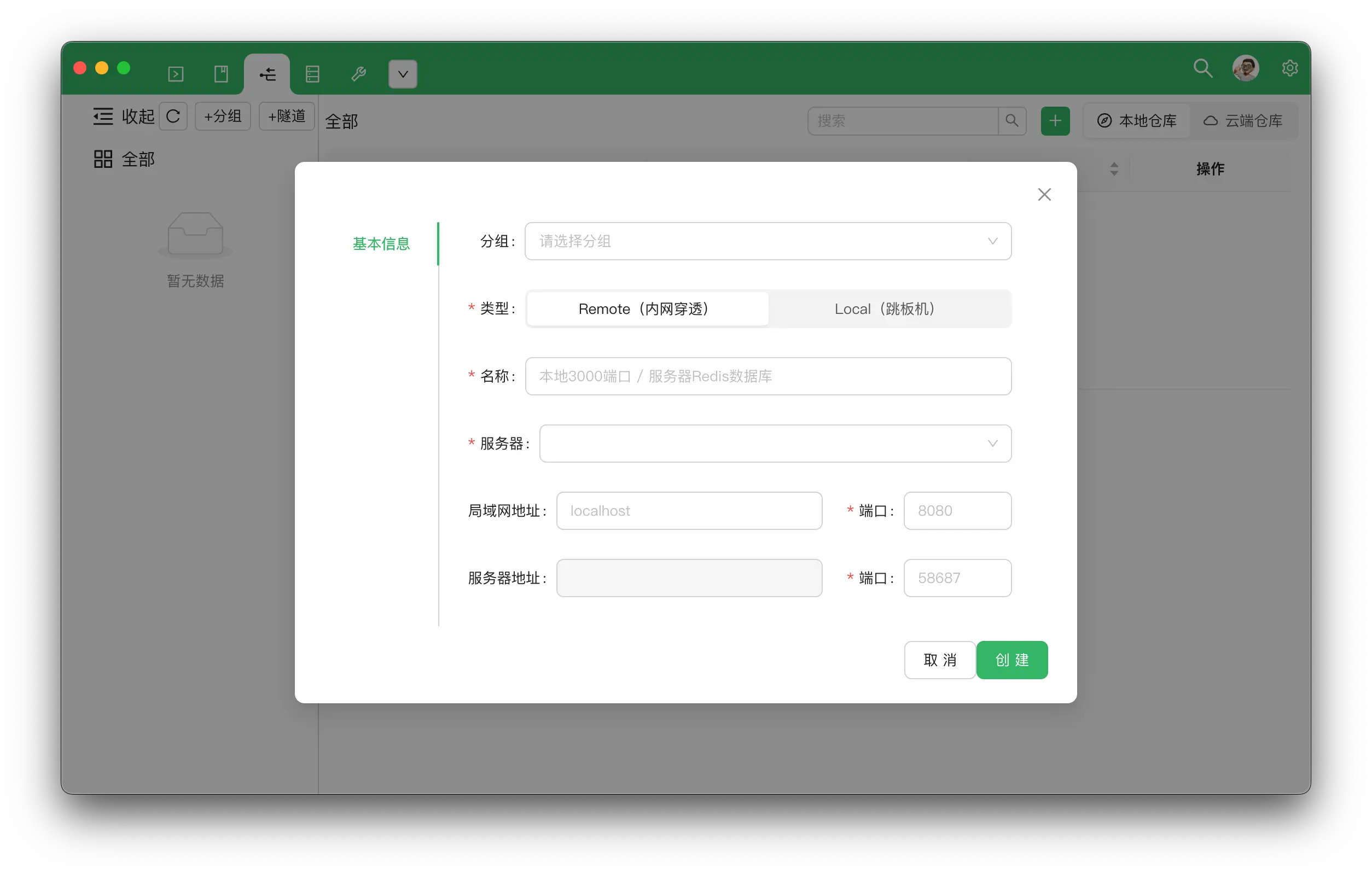Open the settings gear icon
This screenshot has height=875, width=1372.
pyautogui.click(x=1289, y=68)
